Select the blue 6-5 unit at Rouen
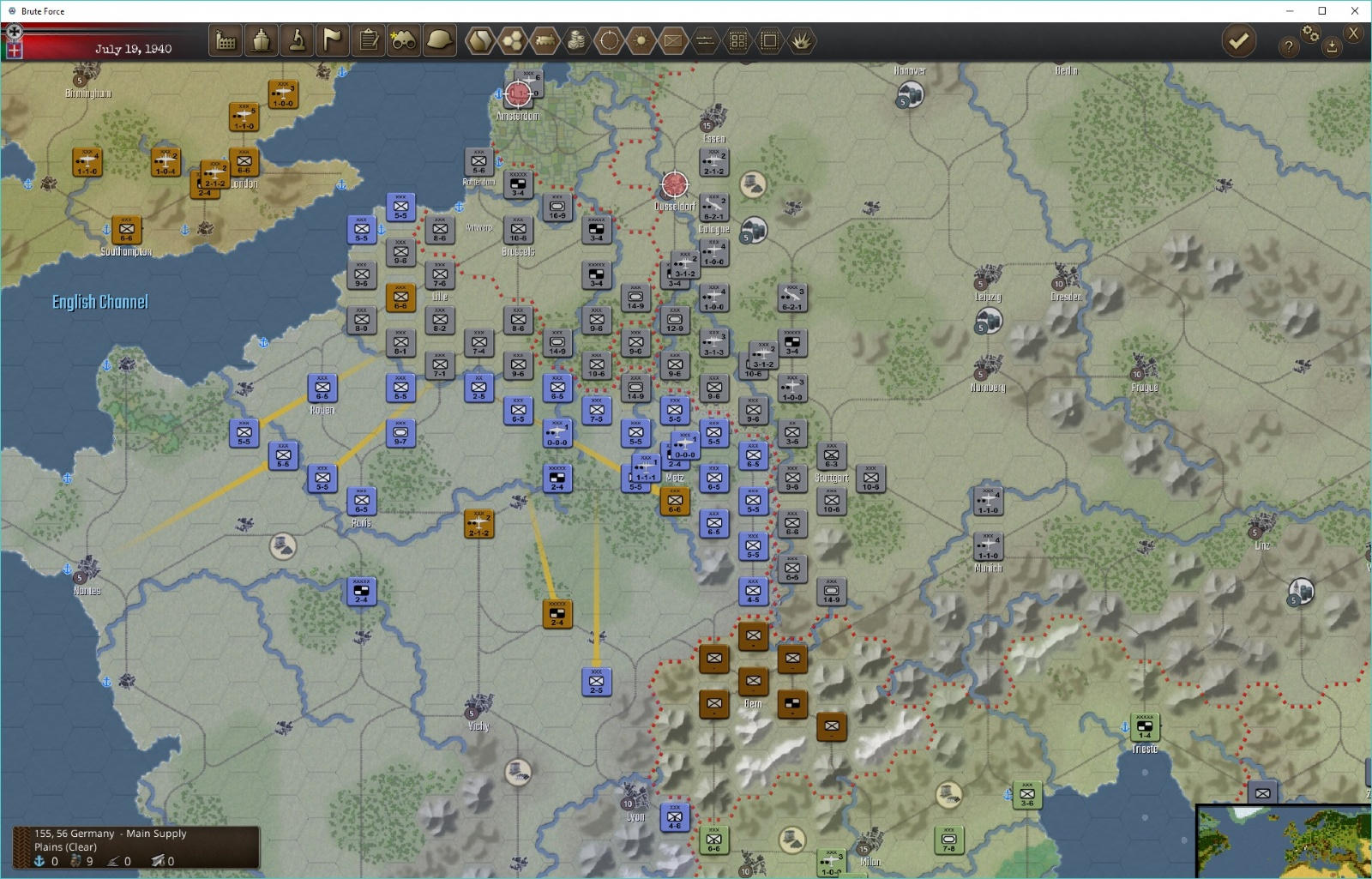1372x879 pixels. point(322,388)
